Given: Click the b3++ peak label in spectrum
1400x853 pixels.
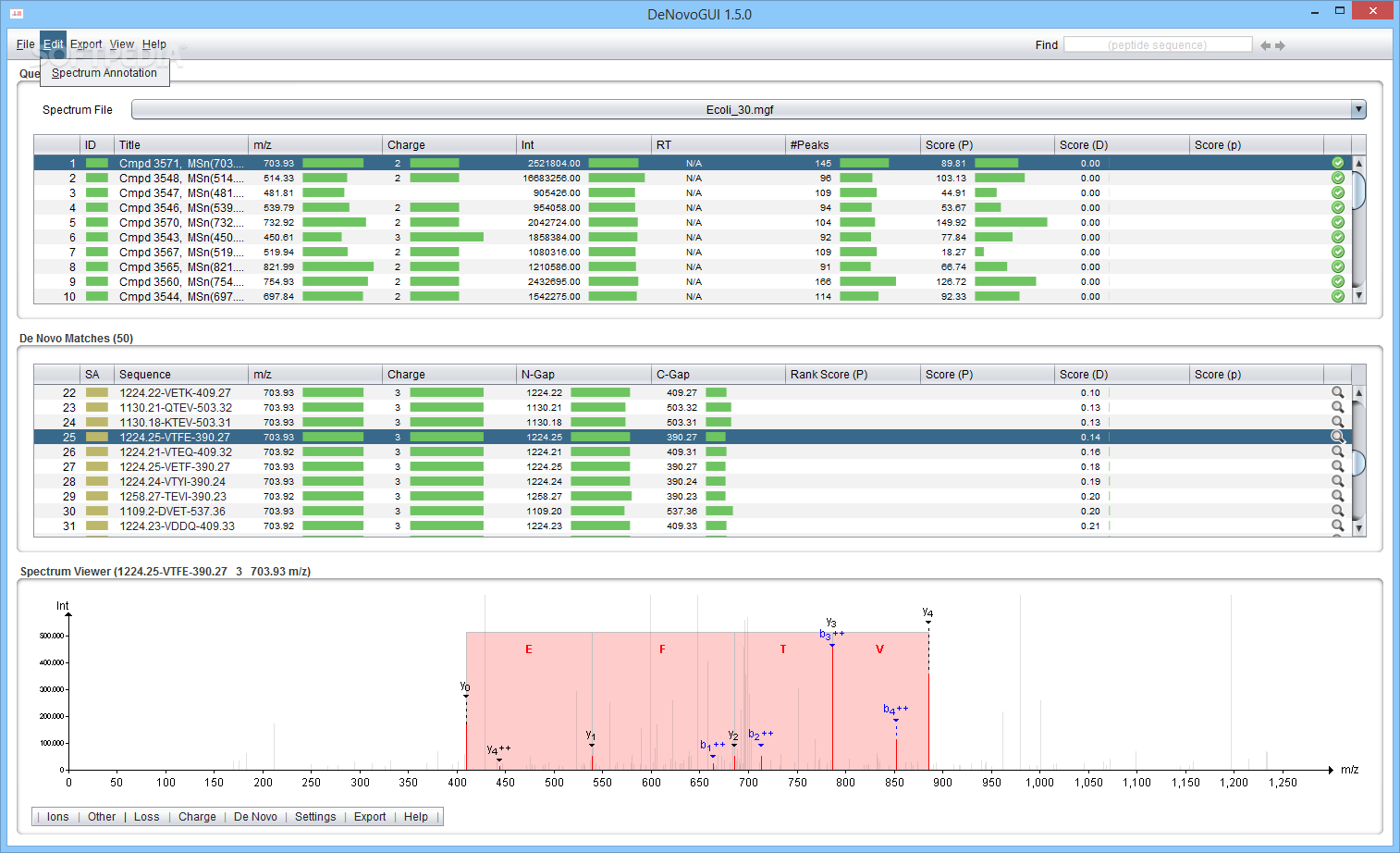Looking at the screenshot, I should tap(831, 635).
